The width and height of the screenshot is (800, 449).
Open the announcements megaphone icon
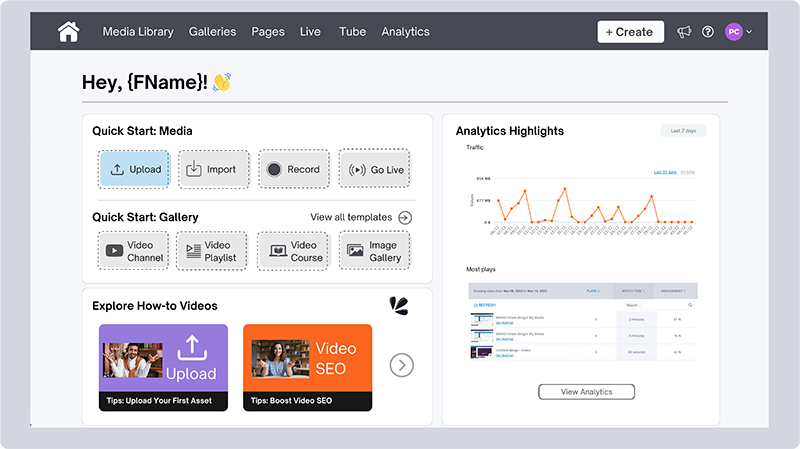pos(684,32)
